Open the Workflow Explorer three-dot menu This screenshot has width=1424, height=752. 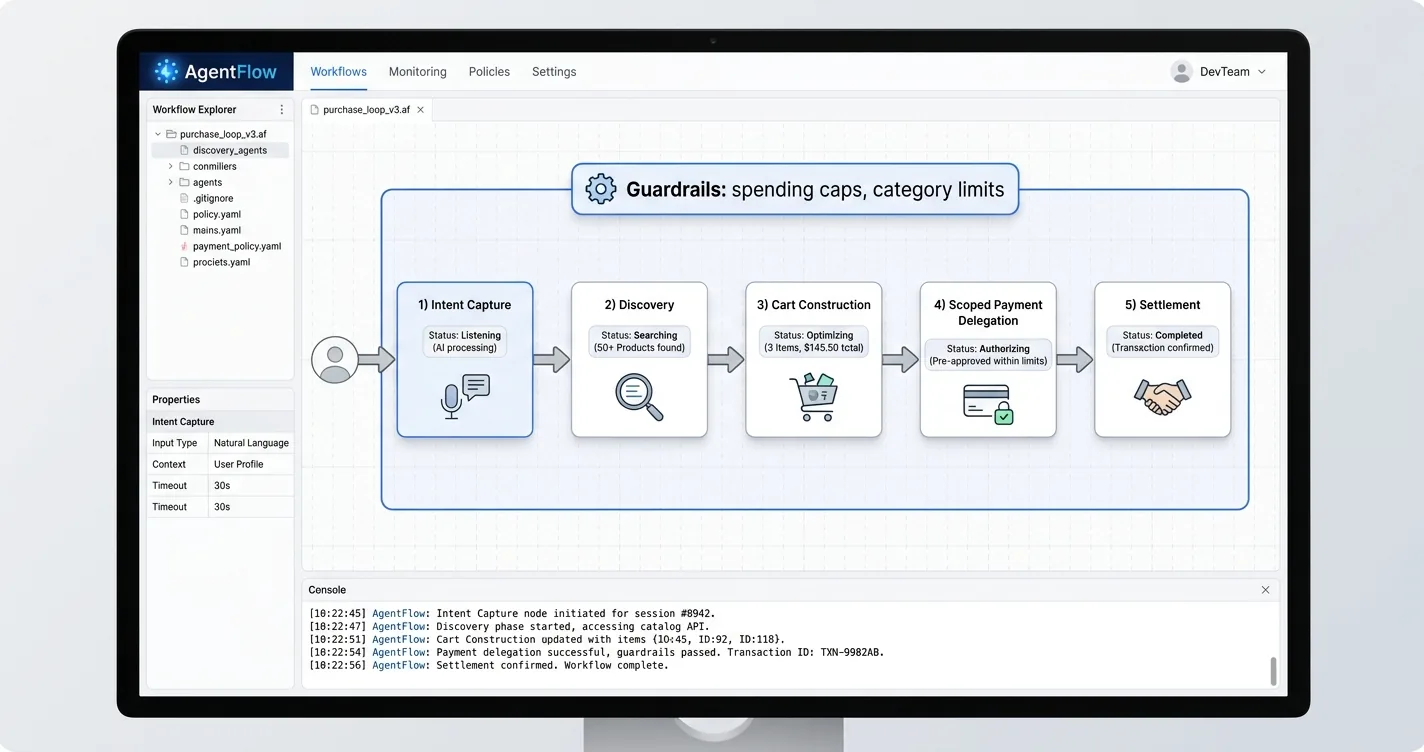click(281, 110)
